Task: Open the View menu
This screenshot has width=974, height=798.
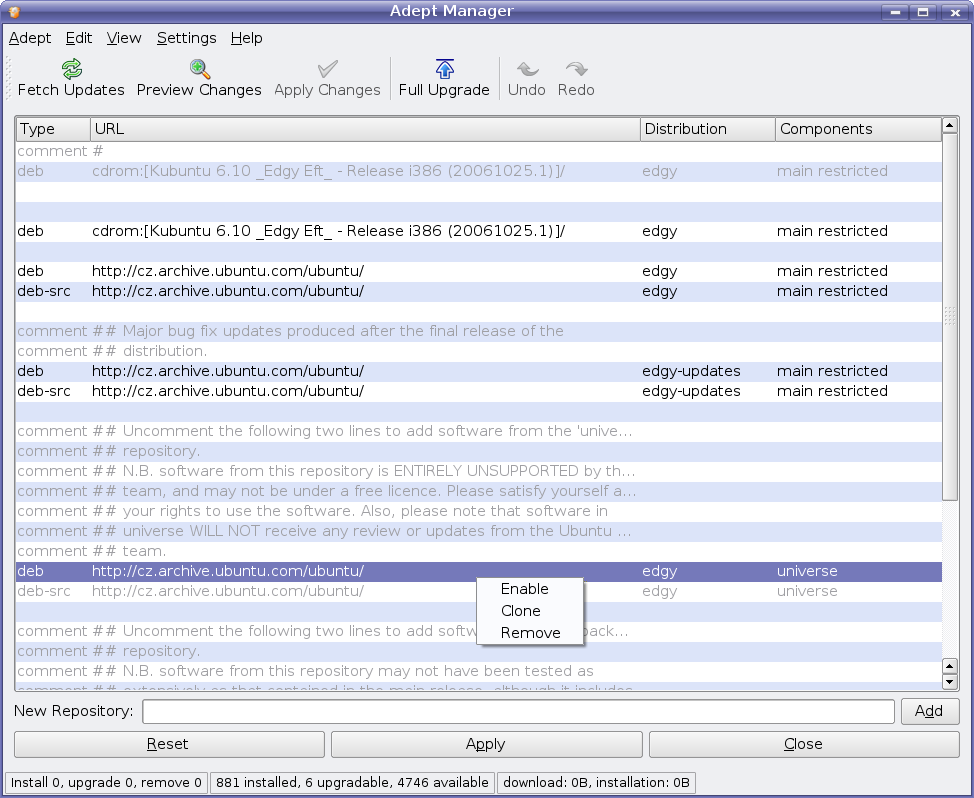Action: (124, 38)
